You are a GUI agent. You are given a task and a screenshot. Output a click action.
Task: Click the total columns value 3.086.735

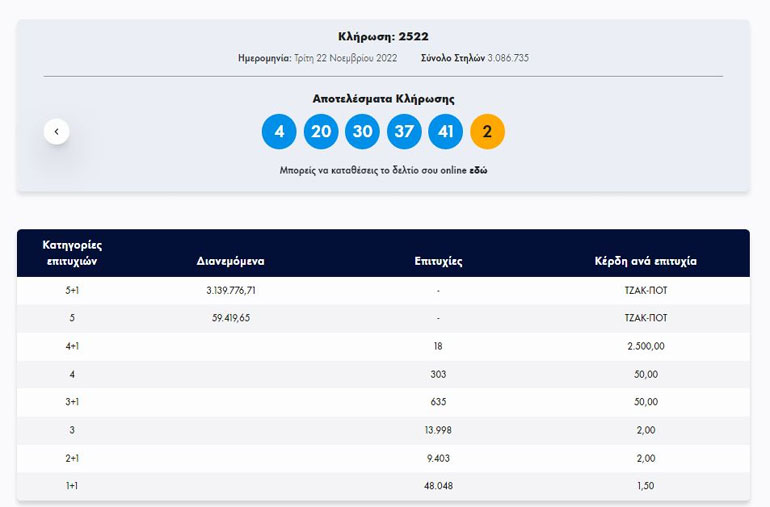pyautogui.click(x=508, y=58)
